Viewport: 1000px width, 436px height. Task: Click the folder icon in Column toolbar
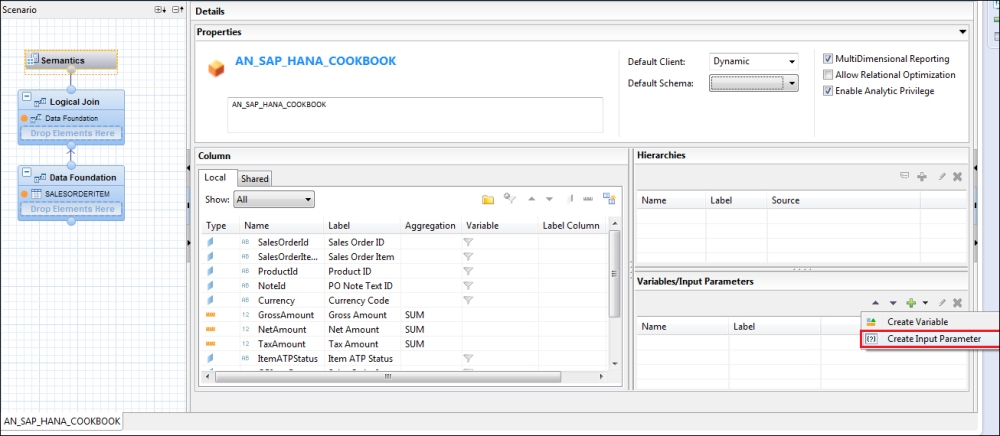488,199
